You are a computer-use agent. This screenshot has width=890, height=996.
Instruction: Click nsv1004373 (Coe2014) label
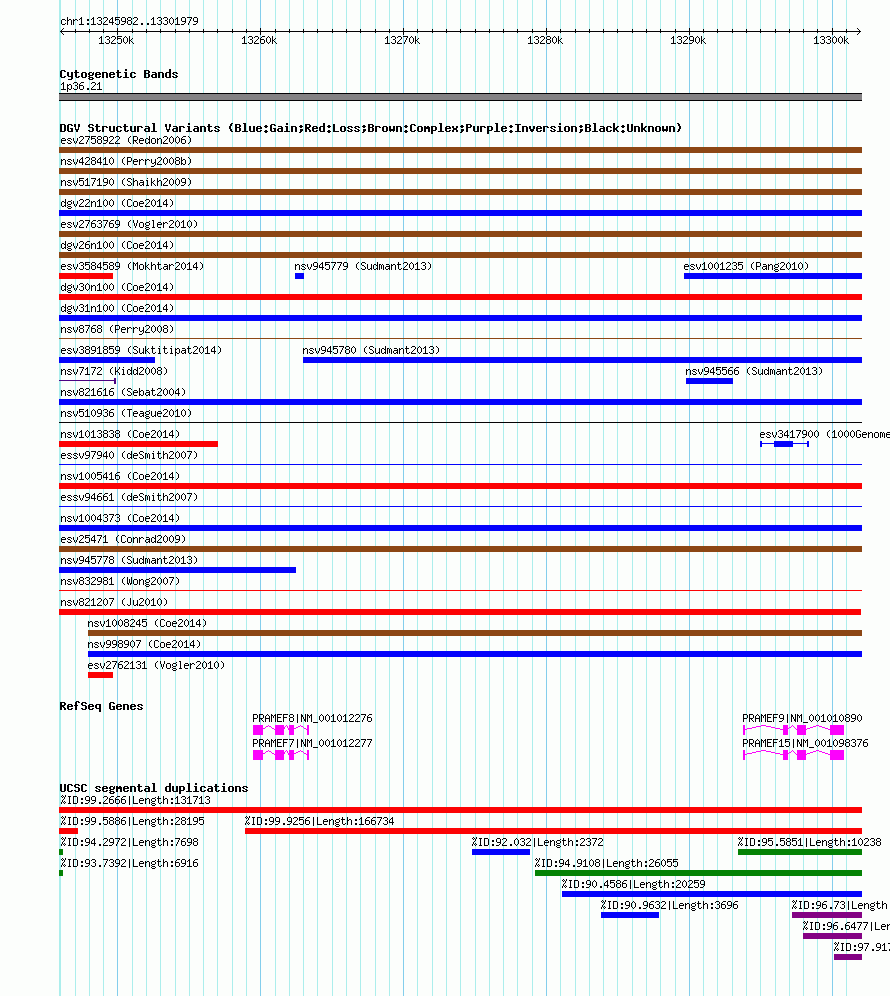120,518
